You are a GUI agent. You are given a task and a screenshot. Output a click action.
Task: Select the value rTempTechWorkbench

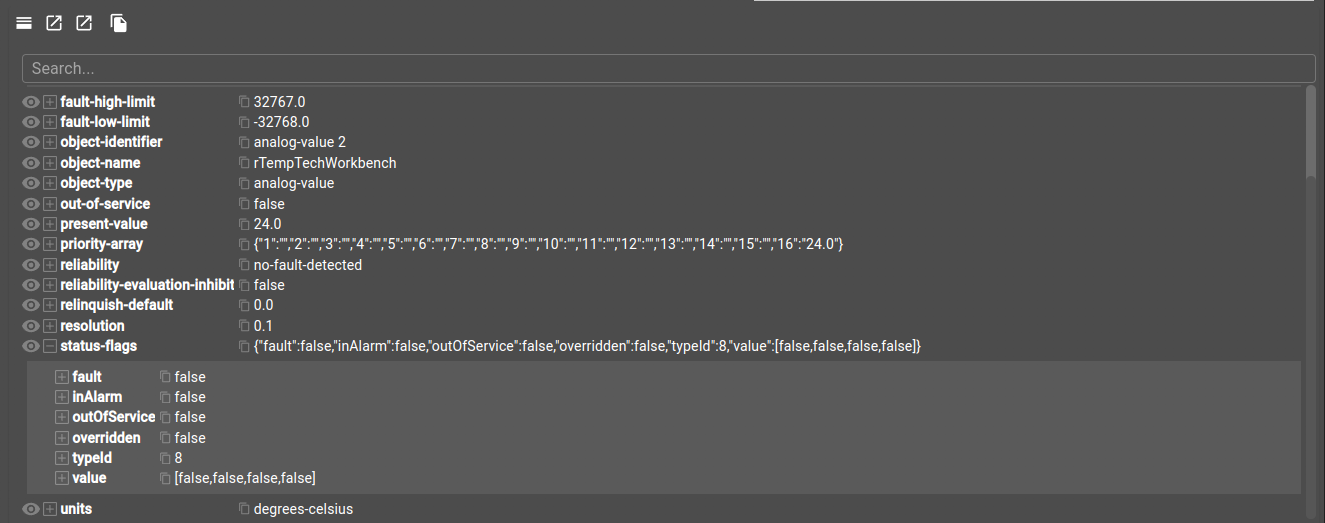[325, 163]
